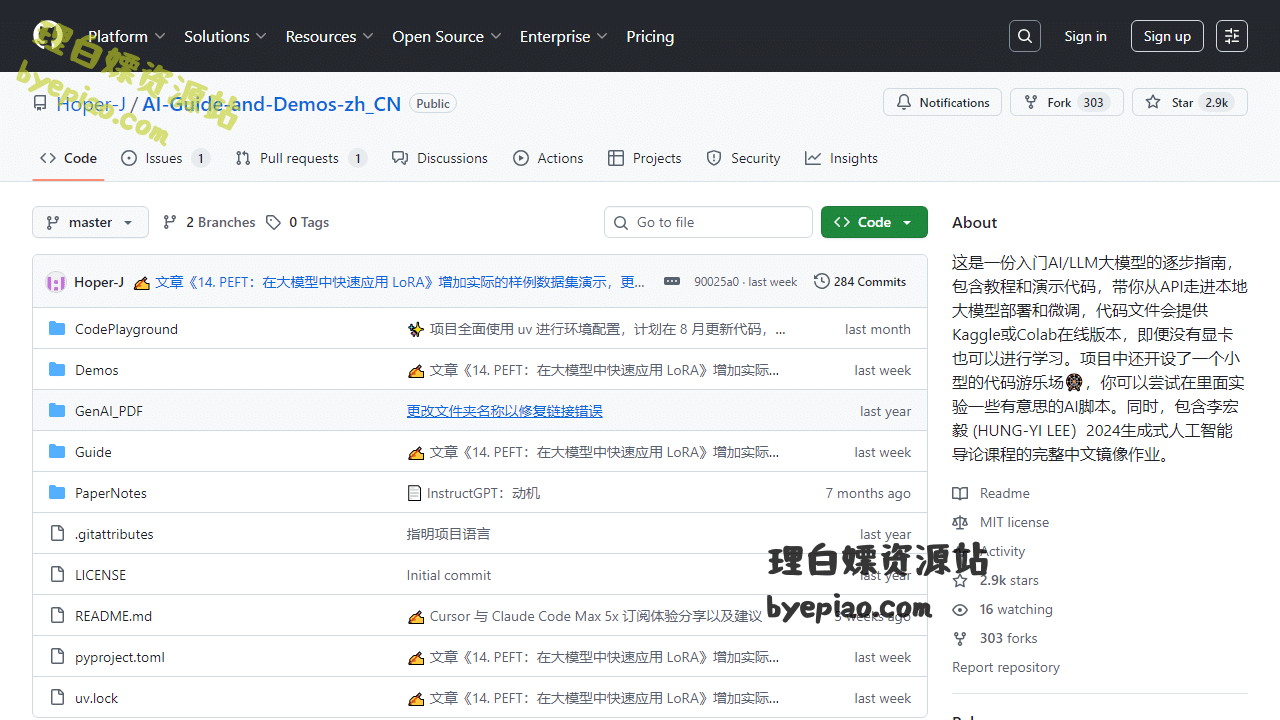Switch to the Pull requests tab
1280x720 pixels.
tap(301, 158)
